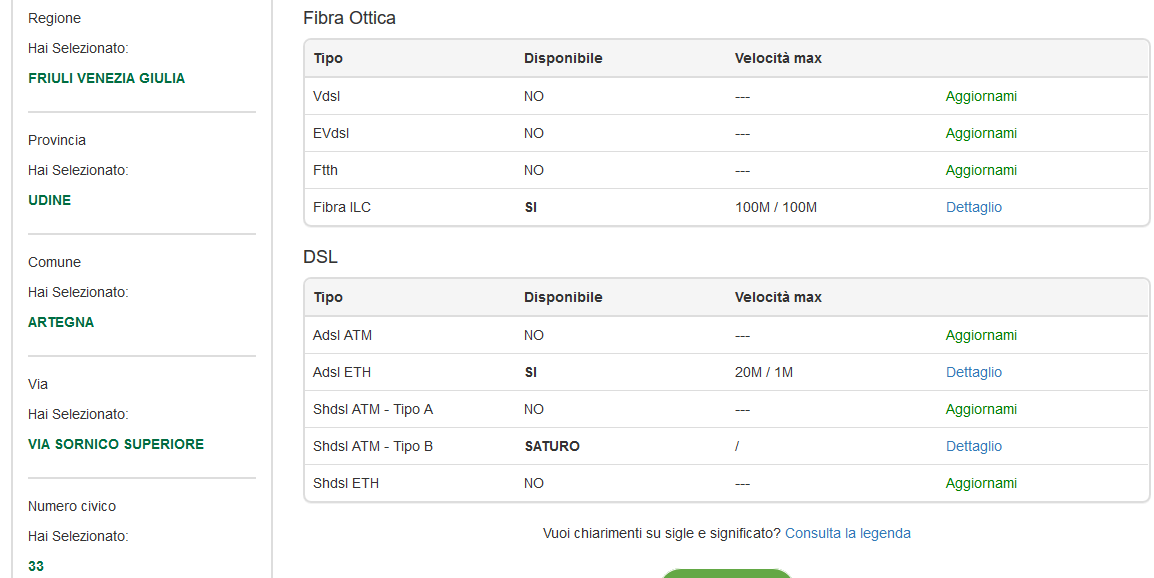Viewport: 1154px width, 578px height.
Task: Click Aggiornami link in the Vdsl row
Action: coord(981,96)
